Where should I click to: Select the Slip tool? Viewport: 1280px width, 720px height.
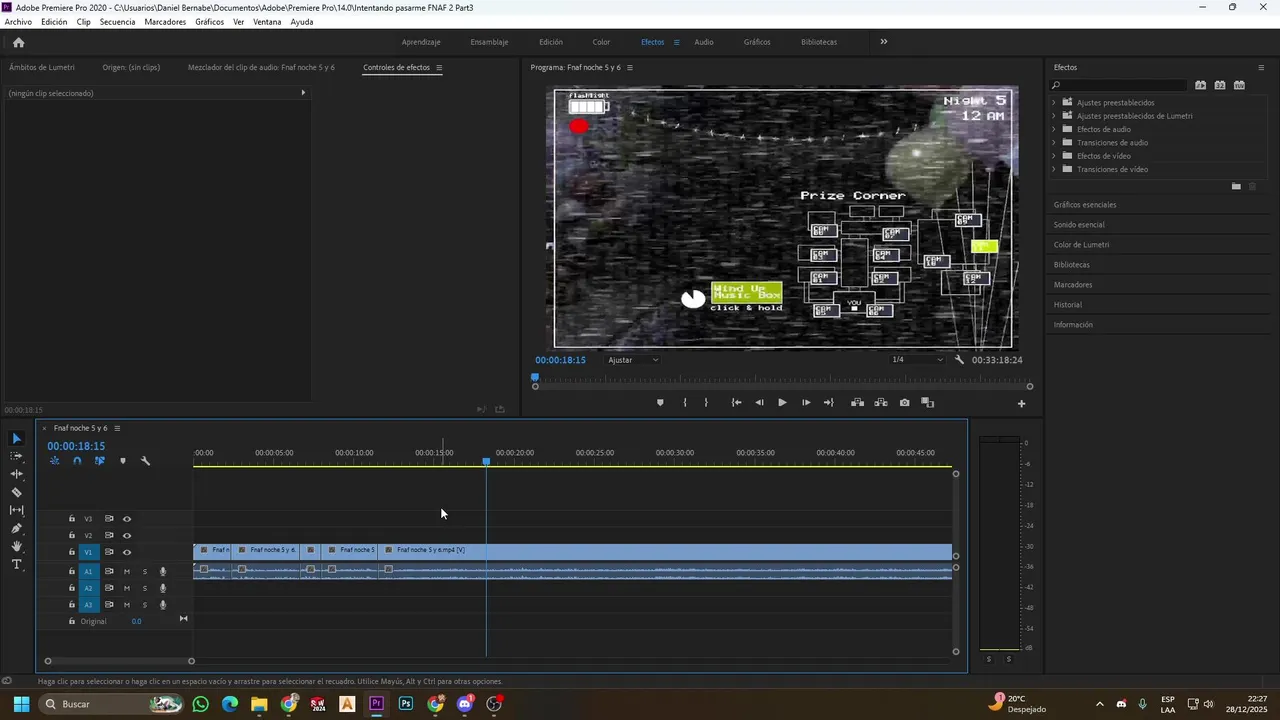[16, 510]
